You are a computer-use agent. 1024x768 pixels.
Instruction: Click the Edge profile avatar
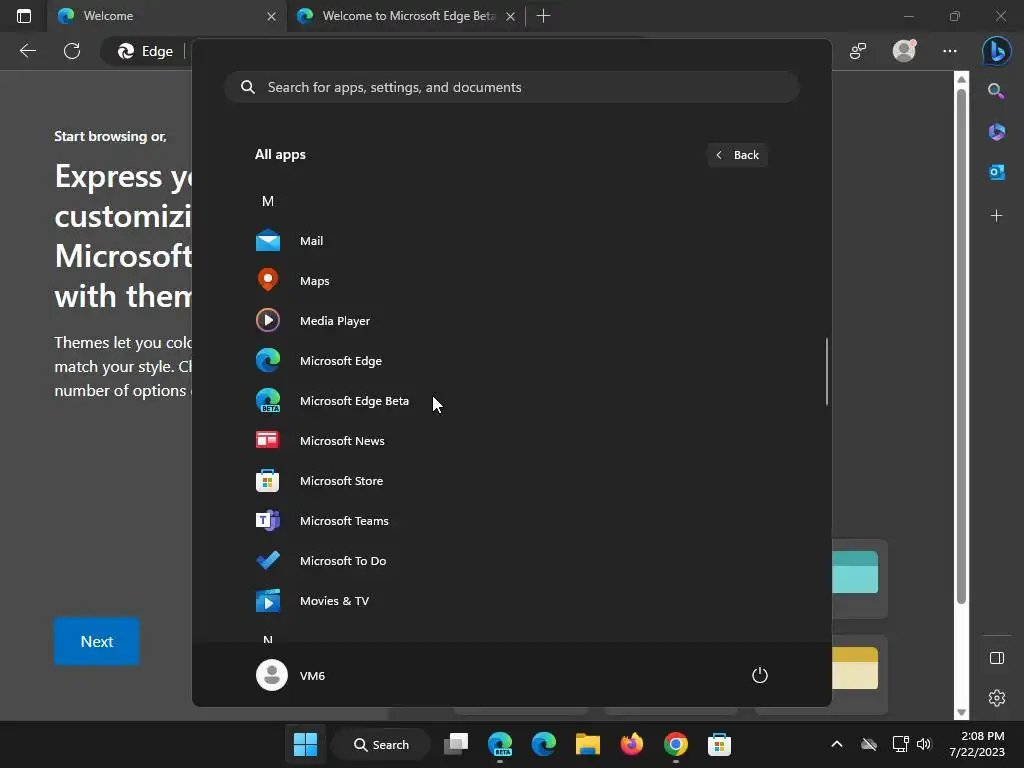click(904, 51)
